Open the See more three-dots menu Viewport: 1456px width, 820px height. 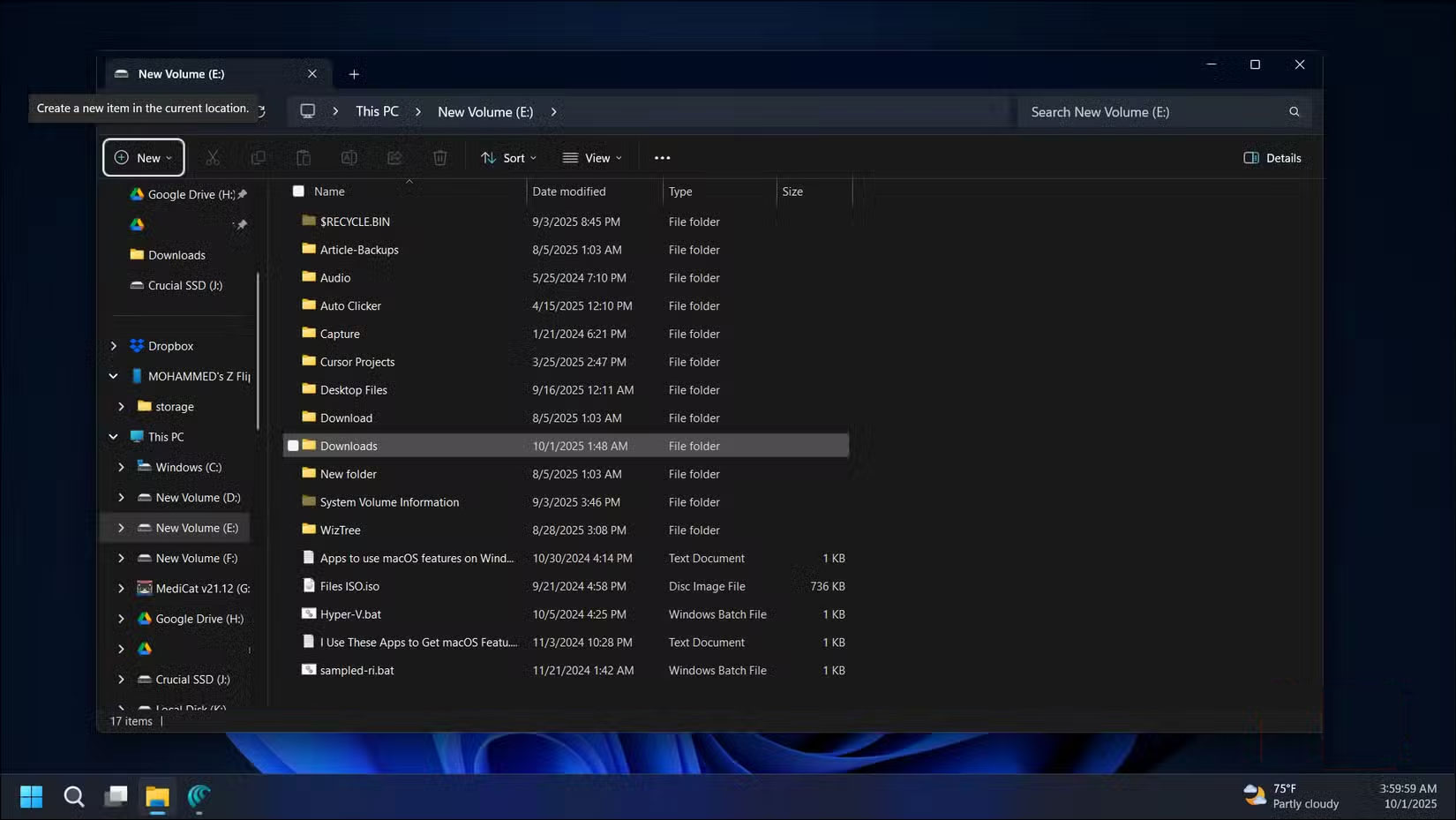click(x=662, y=158)
